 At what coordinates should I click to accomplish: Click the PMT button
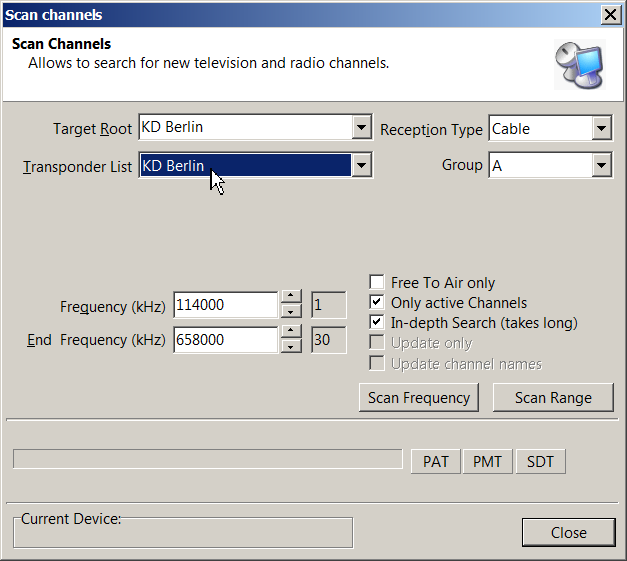487,461
